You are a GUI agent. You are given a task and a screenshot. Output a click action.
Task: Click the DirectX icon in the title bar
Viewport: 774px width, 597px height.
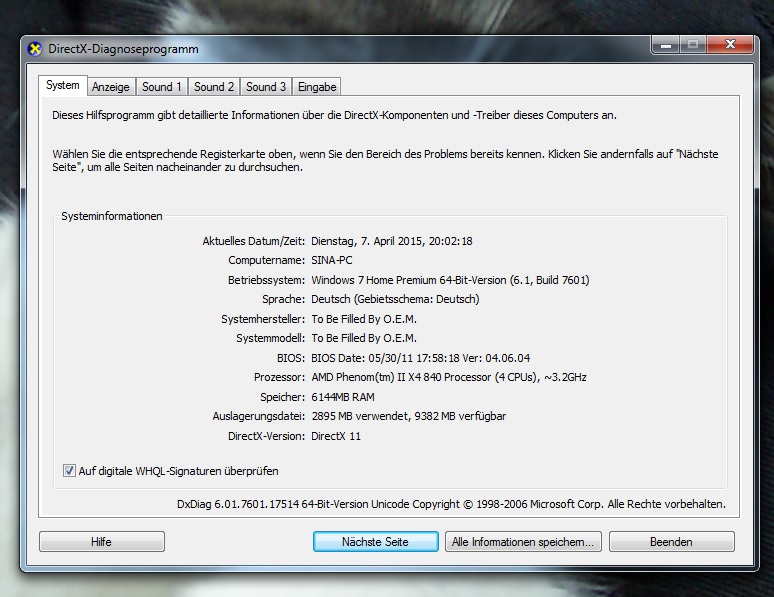(x=36, y=49)
